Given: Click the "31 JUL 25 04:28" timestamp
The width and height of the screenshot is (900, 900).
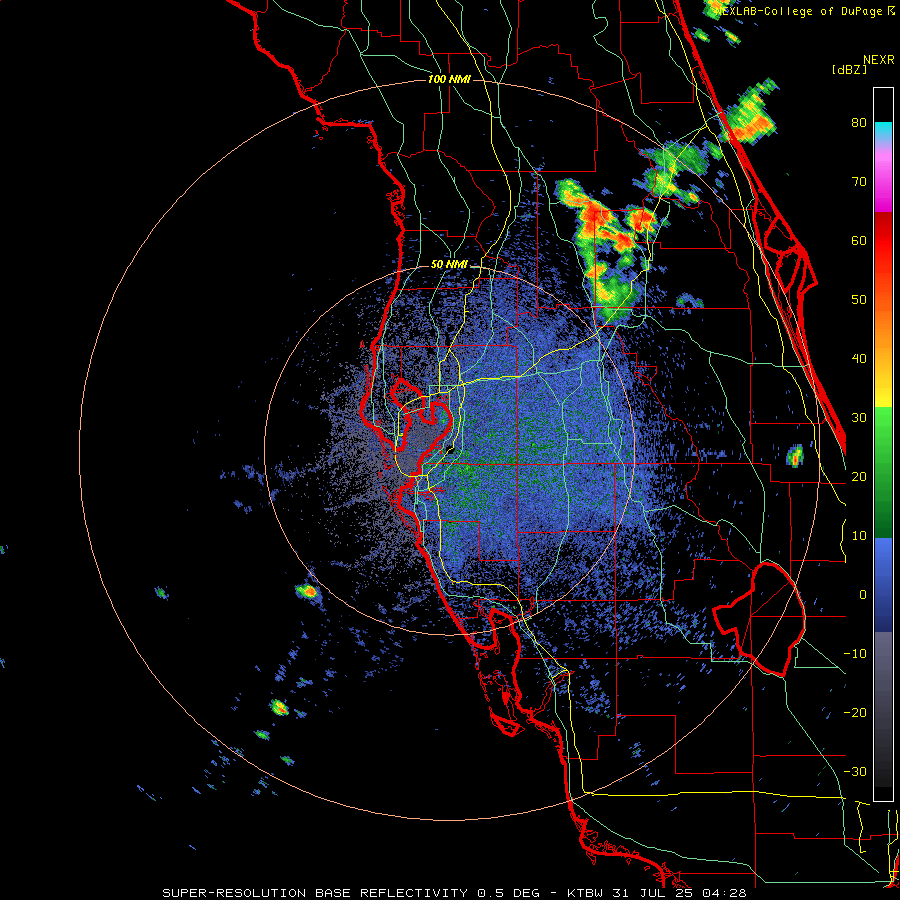Looking at the screenshot, I should coord(680,893).
